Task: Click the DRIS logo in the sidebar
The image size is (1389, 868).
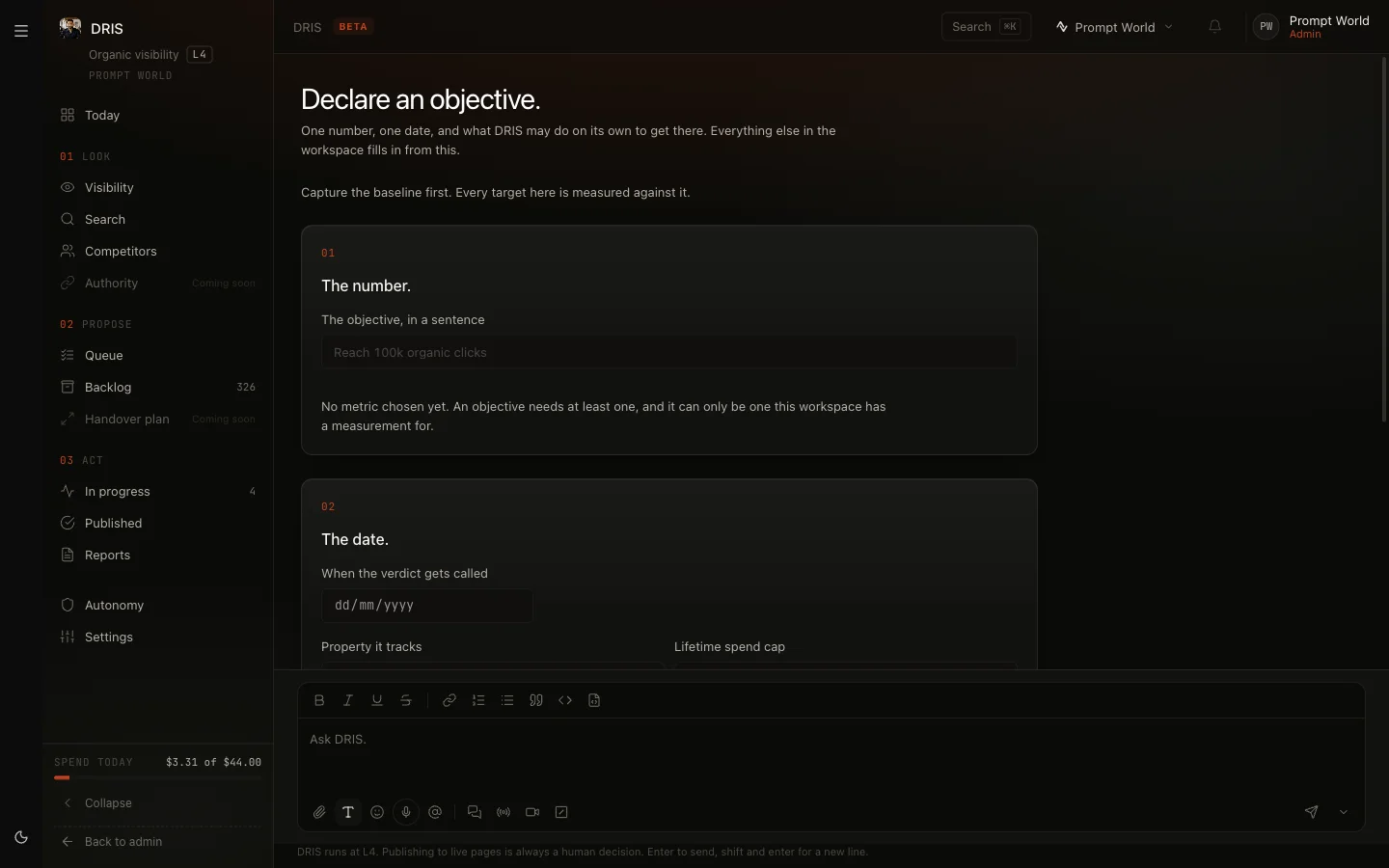Action: click(x=69, y=27)
